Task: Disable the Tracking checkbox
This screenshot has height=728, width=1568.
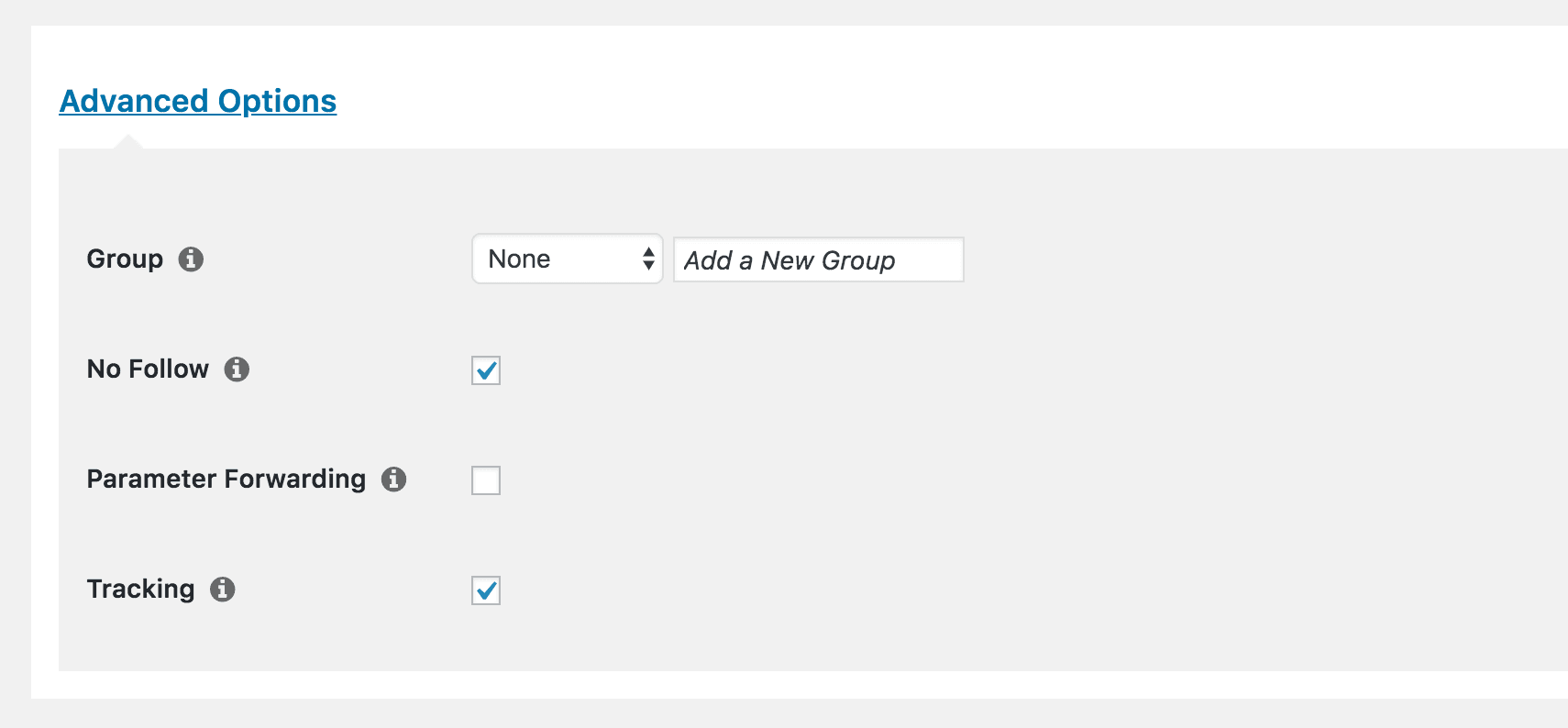Action: [x=486, y=590]
